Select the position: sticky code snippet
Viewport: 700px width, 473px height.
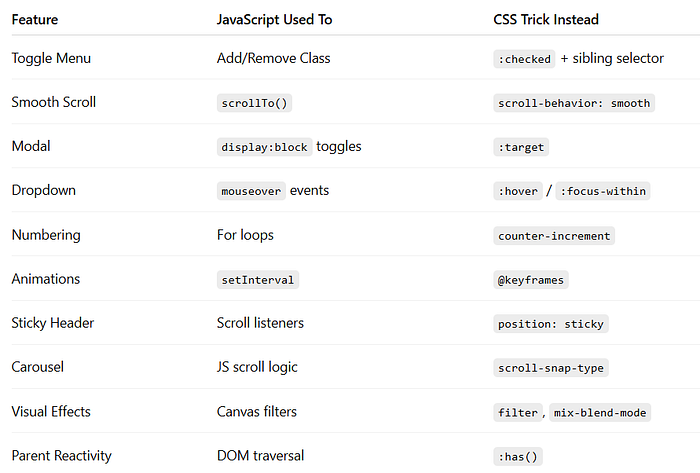(x=551, y=324)
